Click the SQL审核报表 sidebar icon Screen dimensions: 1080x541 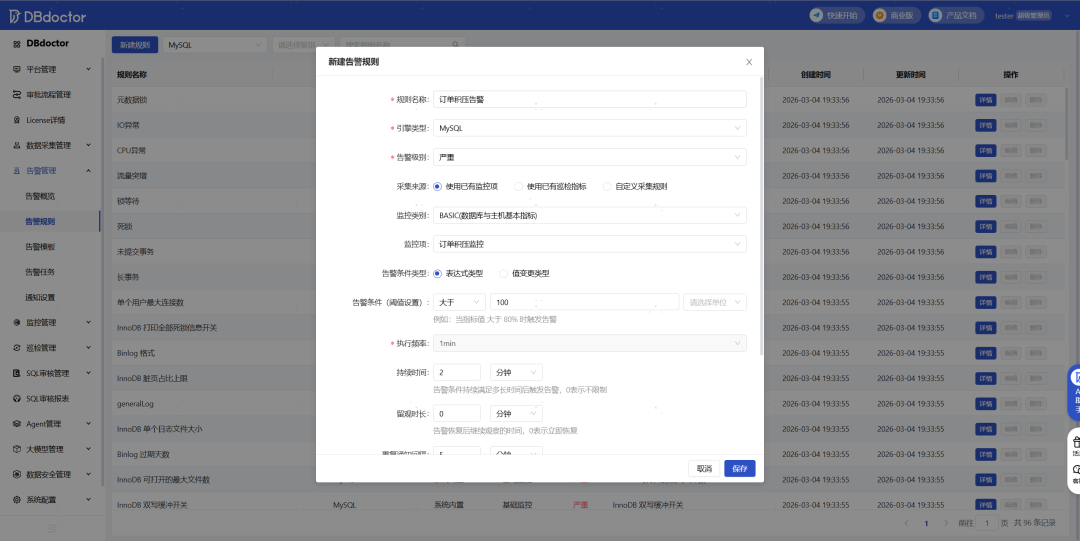coord(17,398)
